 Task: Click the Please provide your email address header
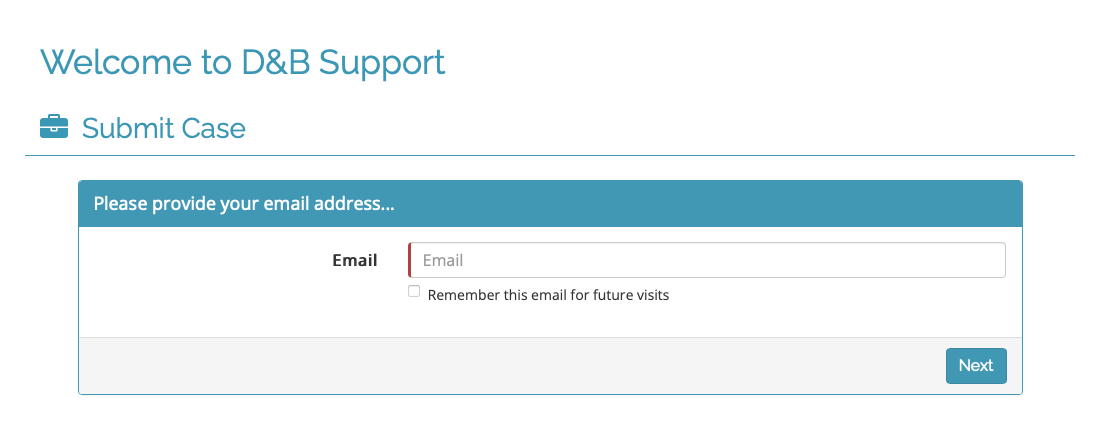pos(244,204)
